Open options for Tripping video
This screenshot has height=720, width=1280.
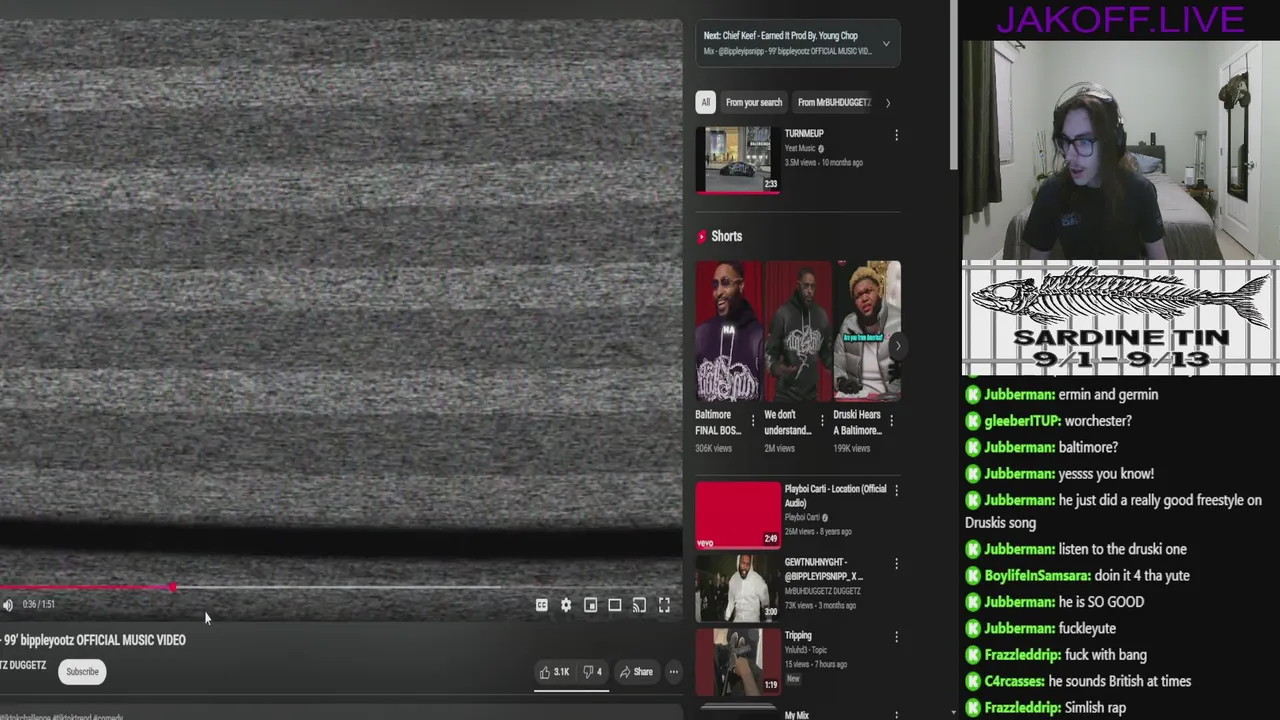pos(896,637)
